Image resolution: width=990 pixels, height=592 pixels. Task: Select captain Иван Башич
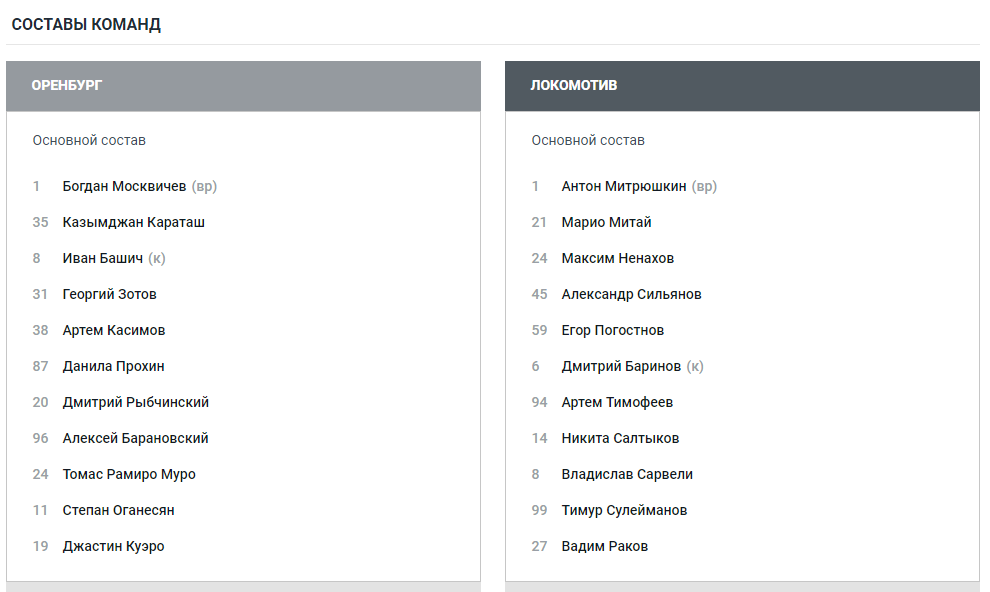tap(102, 258)
